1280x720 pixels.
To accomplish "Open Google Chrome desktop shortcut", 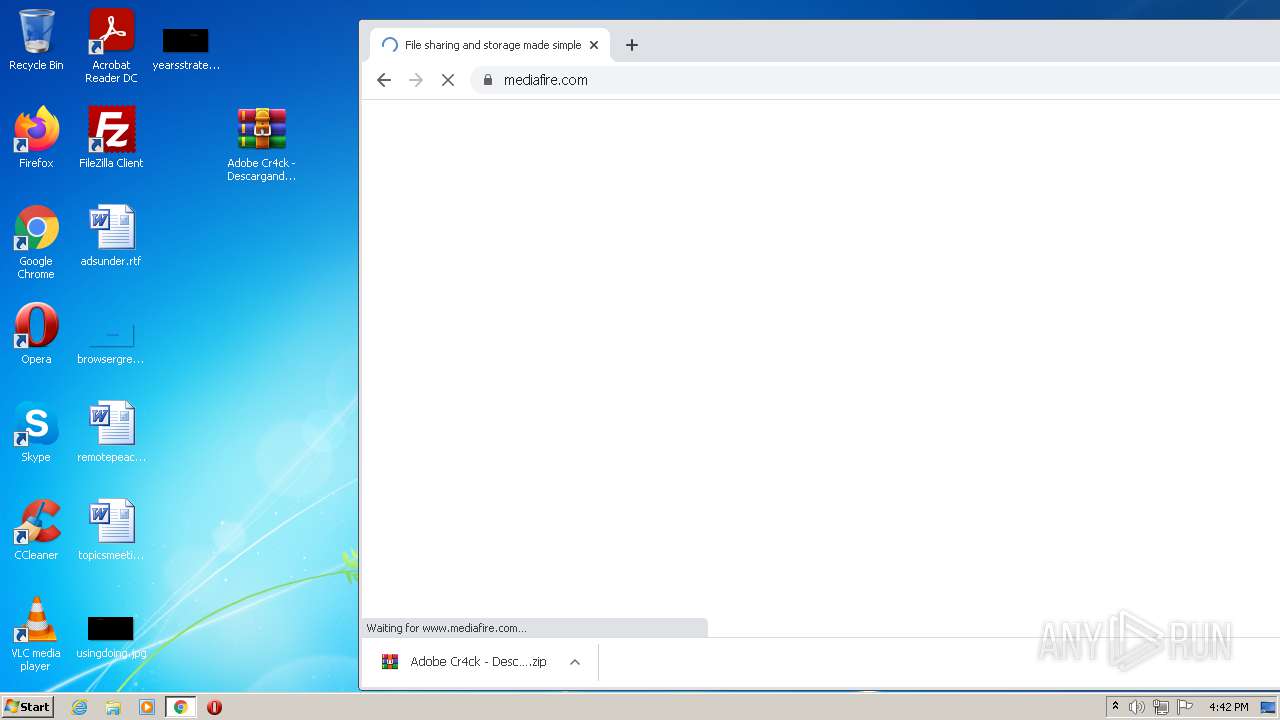I will (36, 243).
